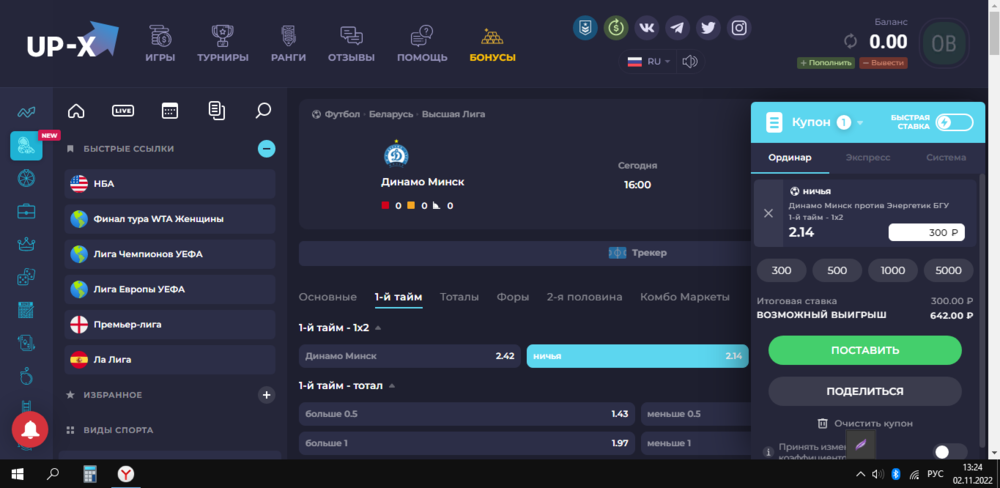This screenshot has height=488, width=1000.
Task: Select the Ординар coupon tab
Action: pyautogui.click(x=790, y=158)
